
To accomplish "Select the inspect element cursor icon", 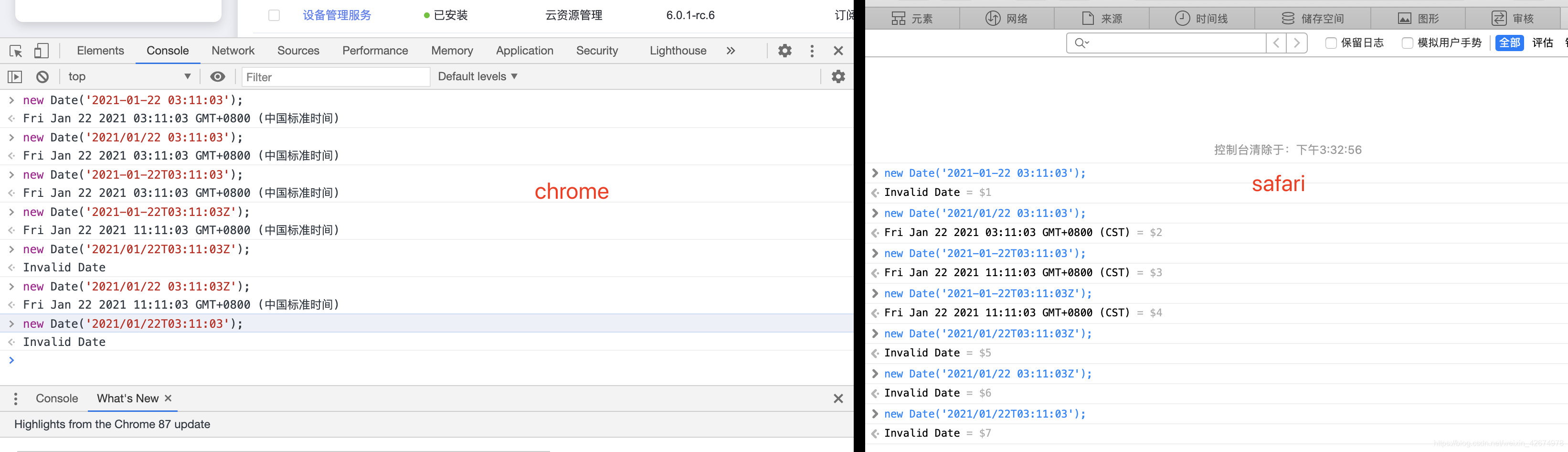I will [15, 51].
